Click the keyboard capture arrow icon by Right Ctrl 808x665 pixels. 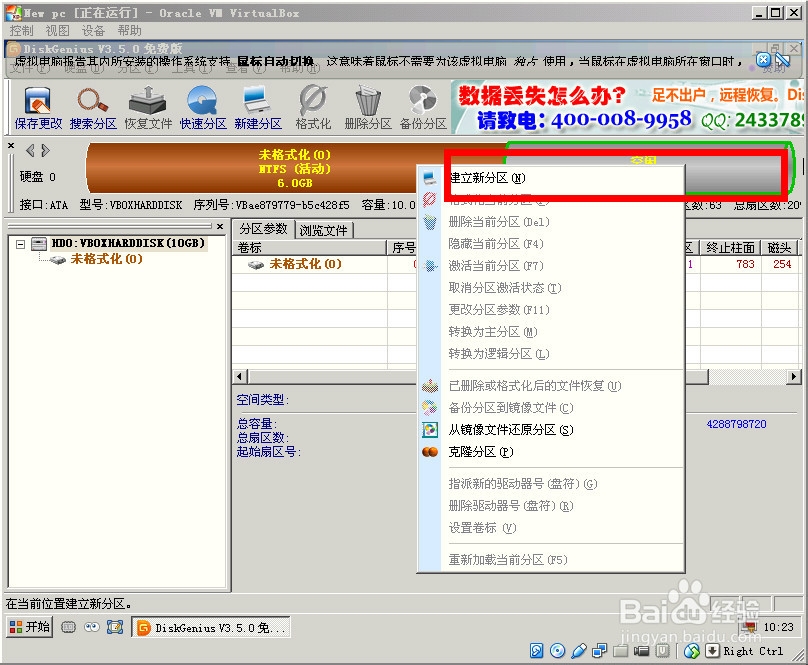point(712,652)
